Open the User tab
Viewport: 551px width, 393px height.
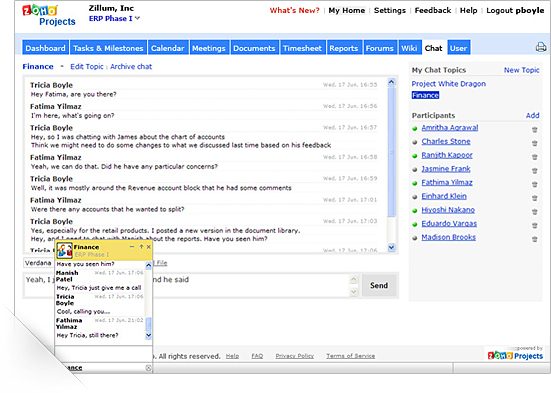pyautogui.click(x=459, y=48)
